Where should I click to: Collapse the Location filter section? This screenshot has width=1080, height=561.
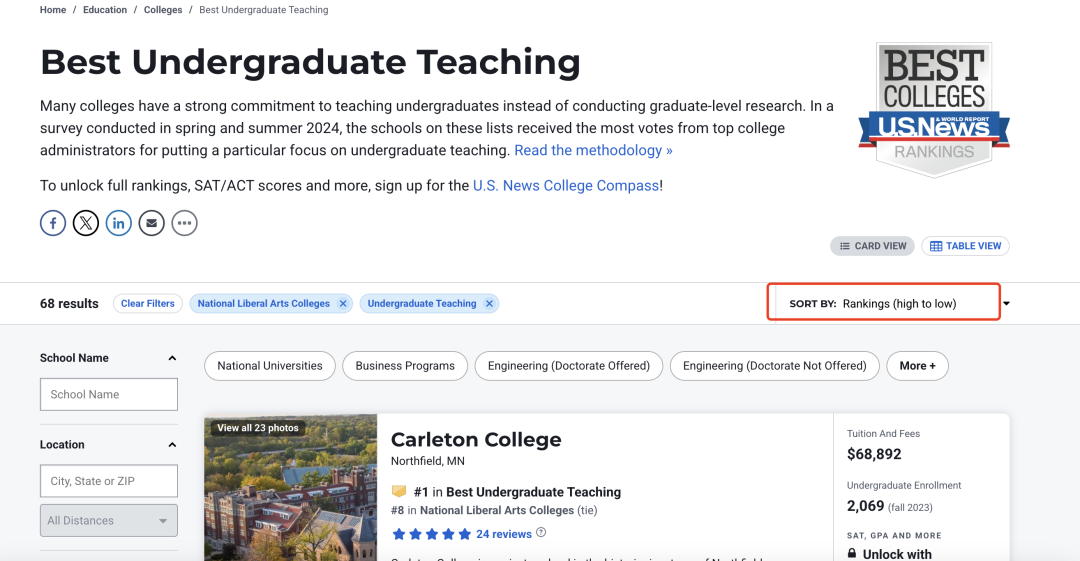click(x=172, y=445)
